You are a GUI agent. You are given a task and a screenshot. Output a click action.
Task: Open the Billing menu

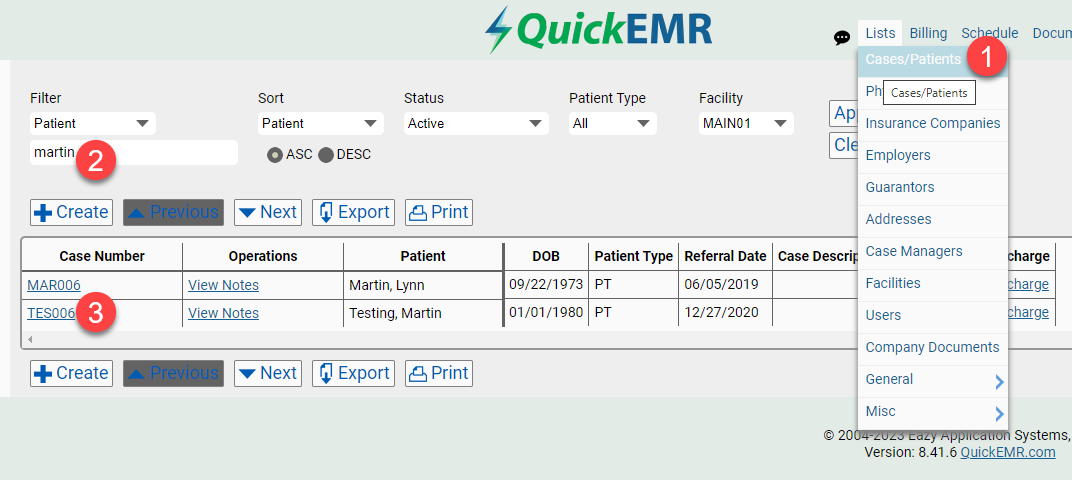point(928,33)
